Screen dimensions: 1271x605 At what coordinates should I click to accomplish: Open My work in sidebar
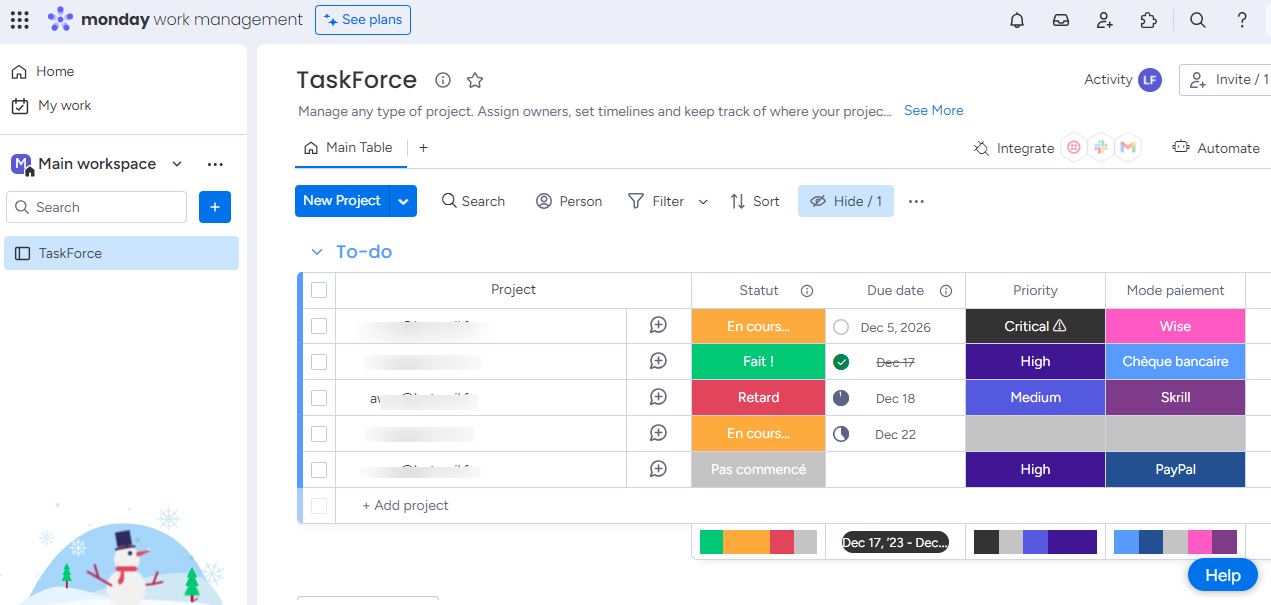(51, 106)
